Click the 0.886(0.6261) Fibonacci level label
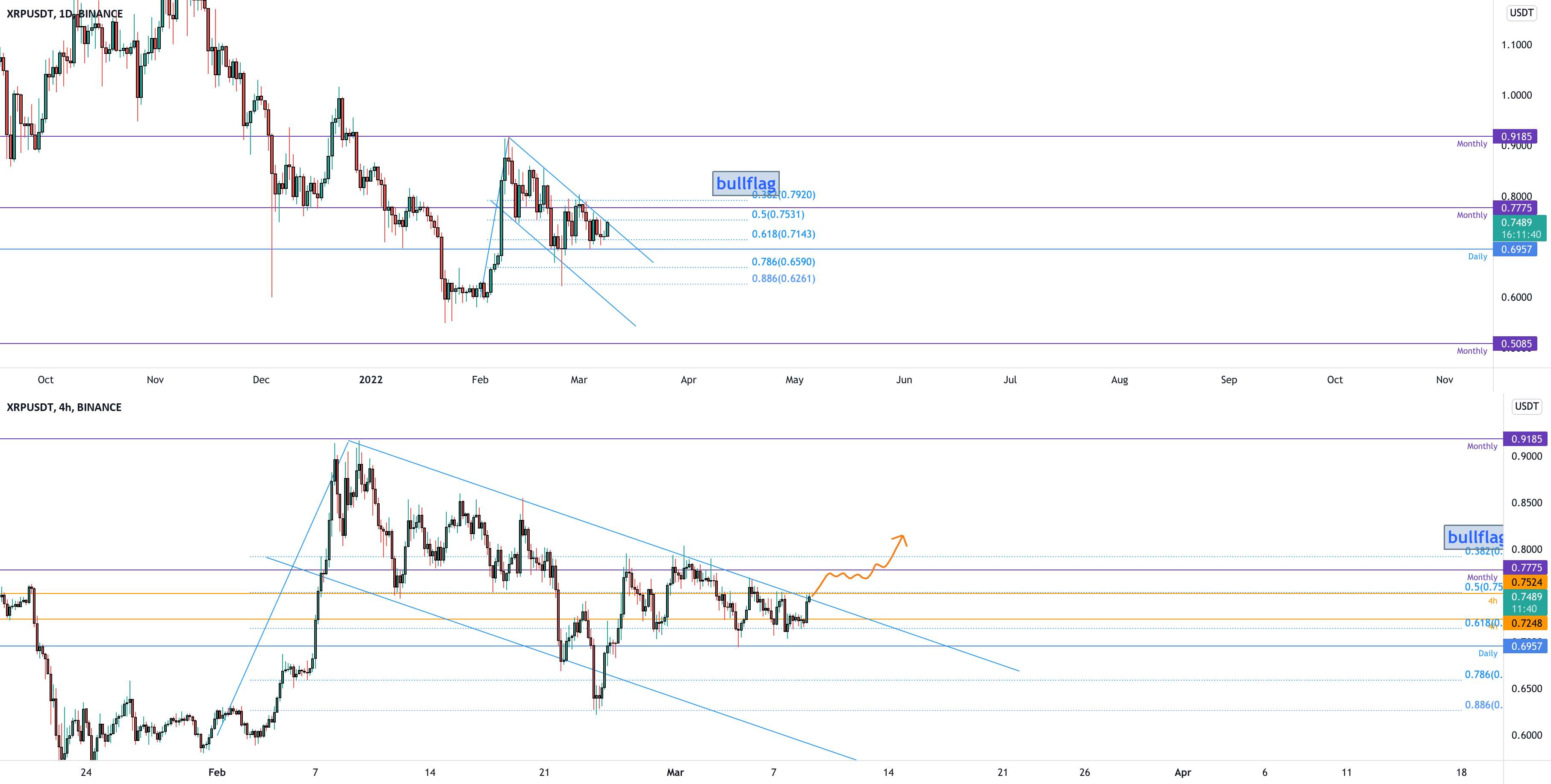 click(x=783, y=279)
